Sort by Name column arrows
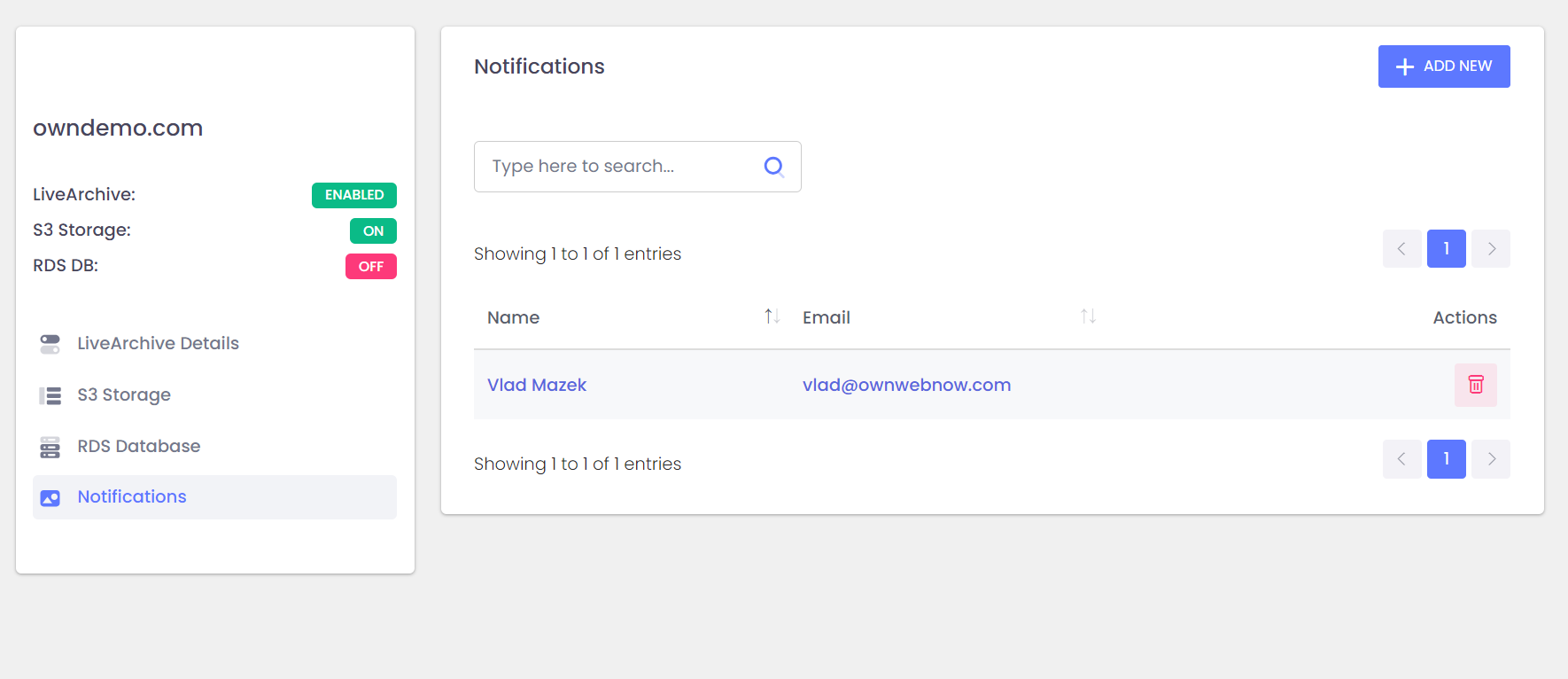1568x679 pixels. [x=772, y=316]
